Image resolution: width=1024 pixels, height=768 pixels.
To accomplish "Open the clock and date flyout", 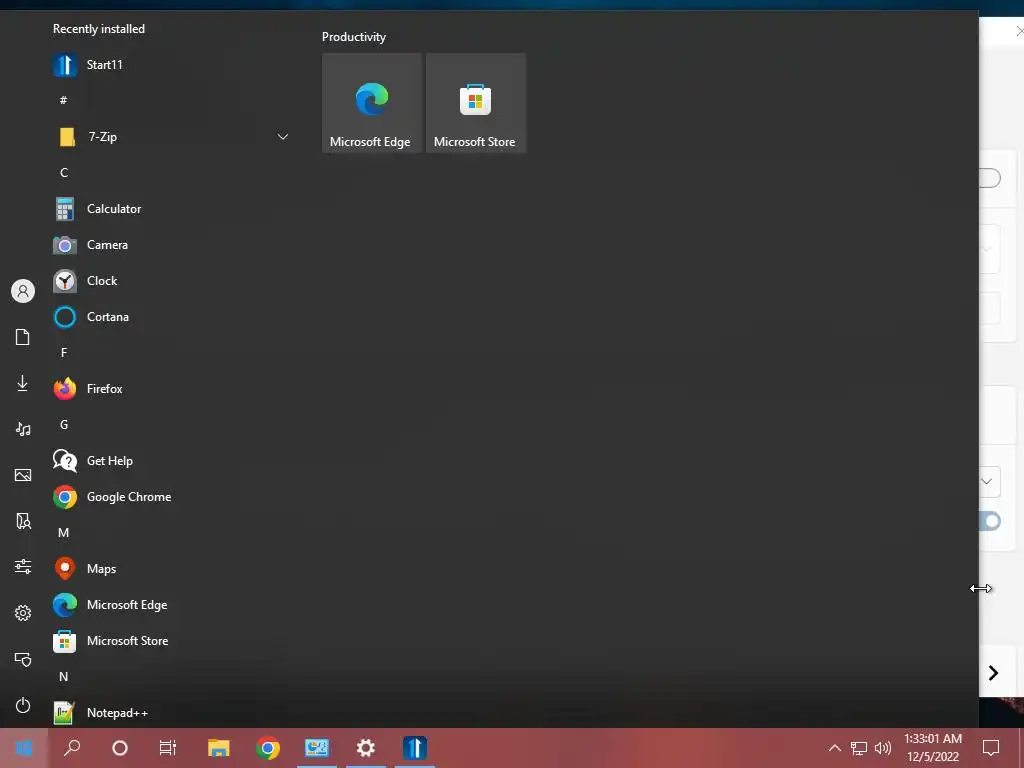I will 933,748.
